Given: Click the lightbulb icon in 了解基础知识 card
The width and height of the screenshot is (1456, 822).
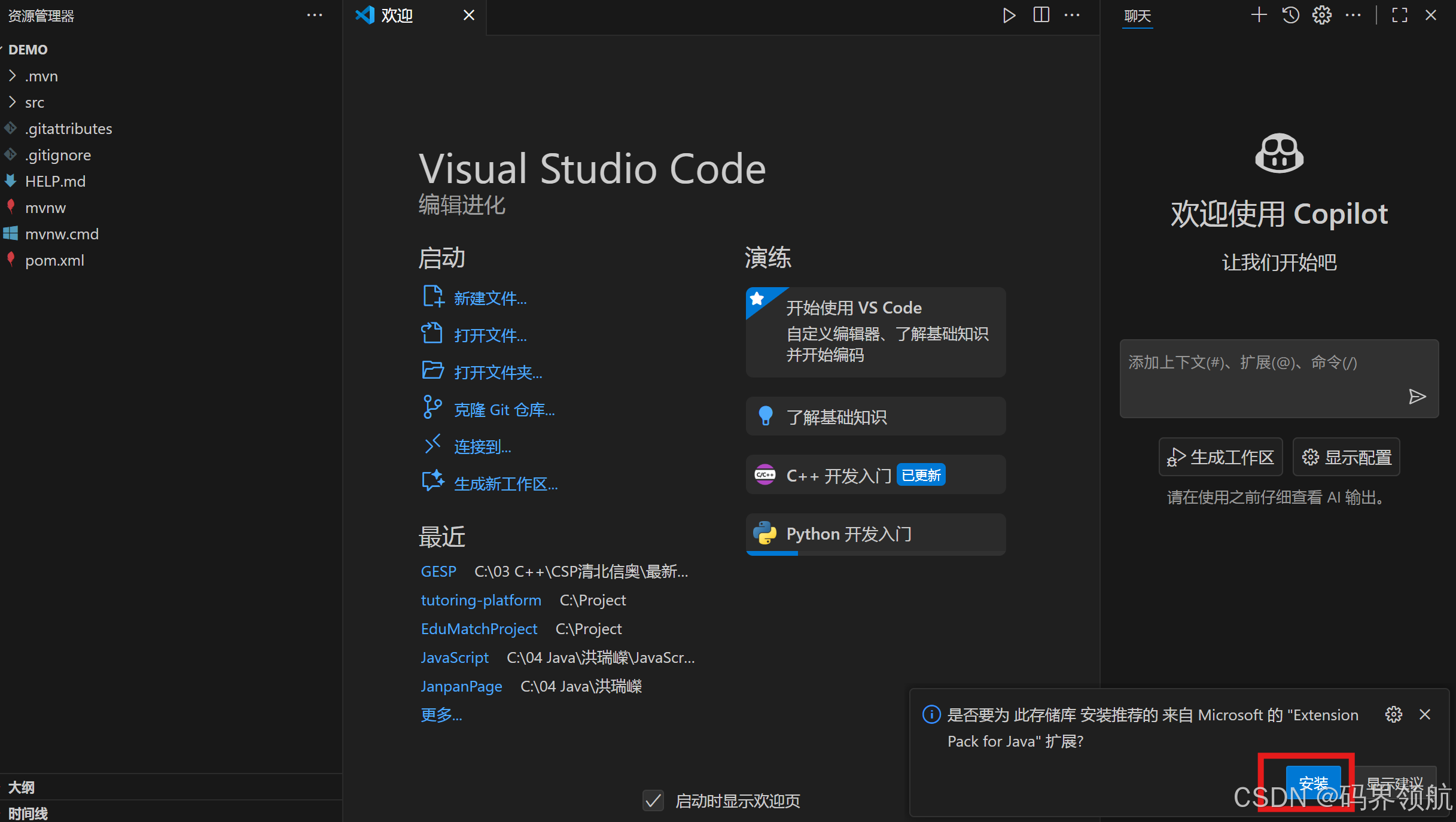Looking at the screenshot, I should 765,416.
